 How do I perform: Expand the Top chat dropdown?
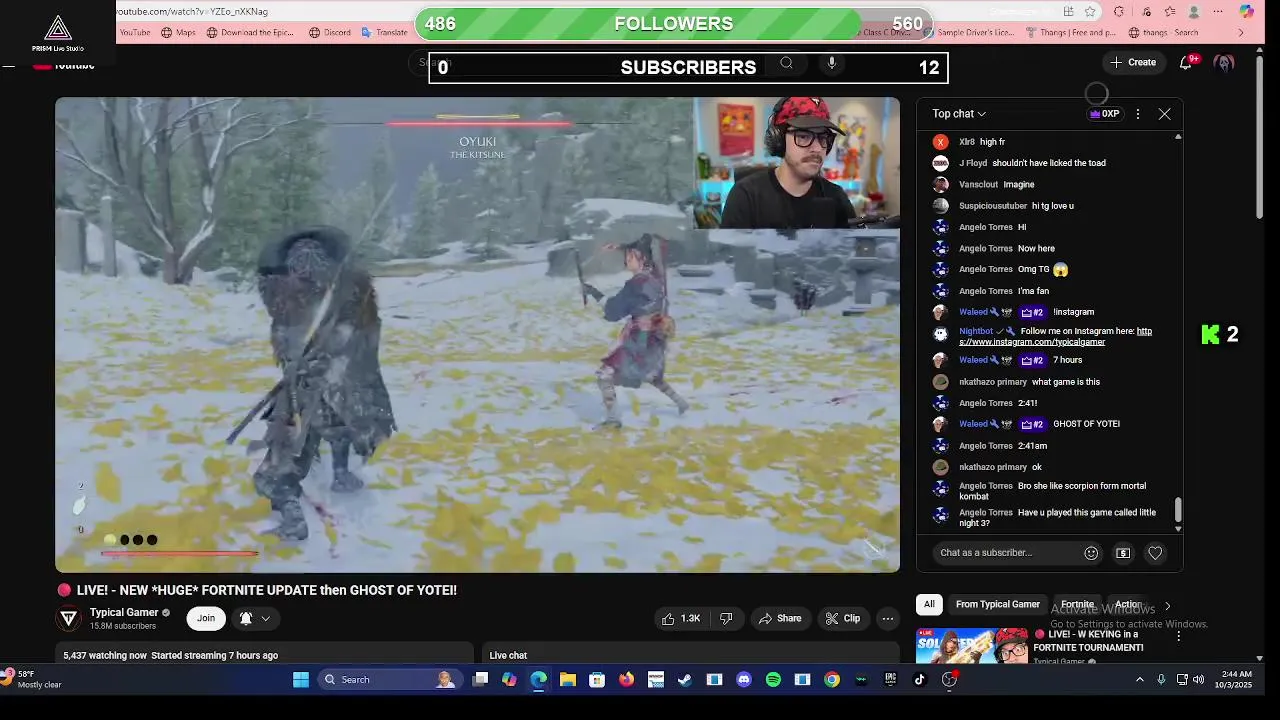(x=959, y=114)
